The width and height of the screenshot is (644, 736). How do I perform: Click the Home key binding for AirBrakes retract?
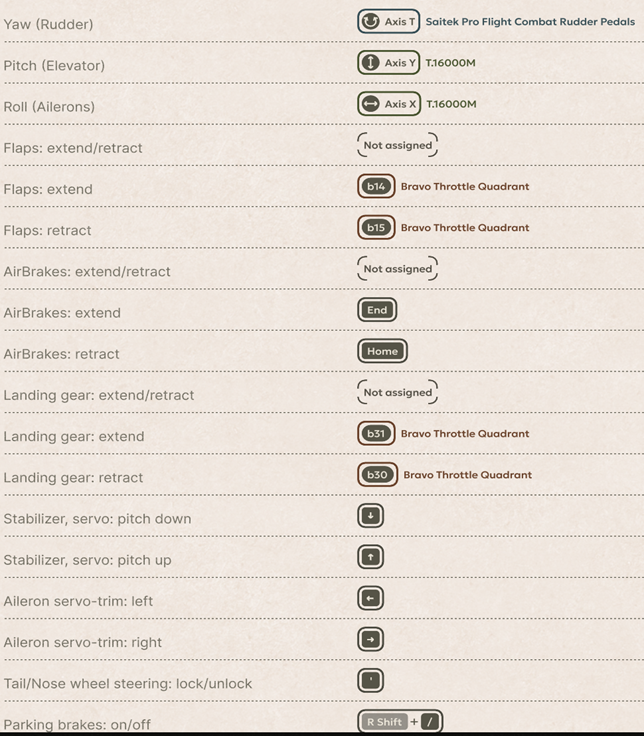(382, 351)
